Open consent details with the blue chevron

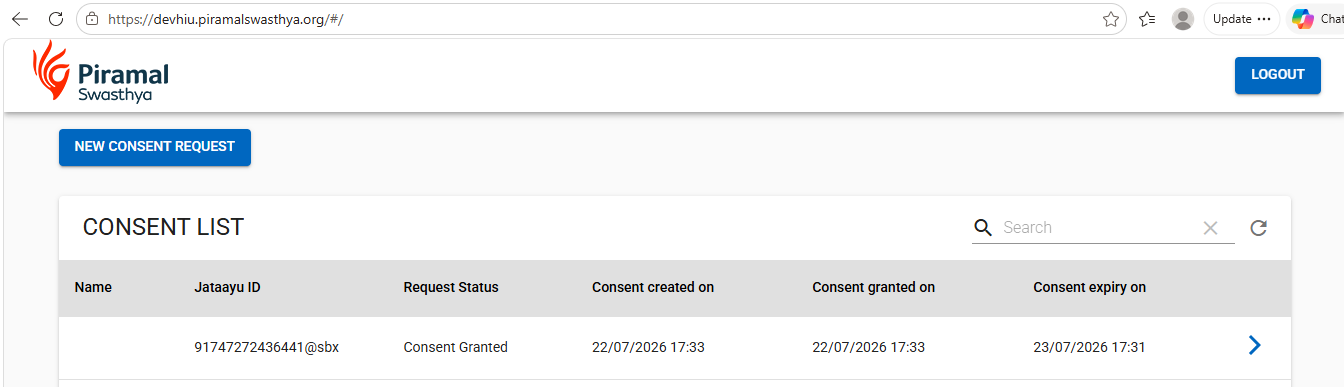[1255, 346]
